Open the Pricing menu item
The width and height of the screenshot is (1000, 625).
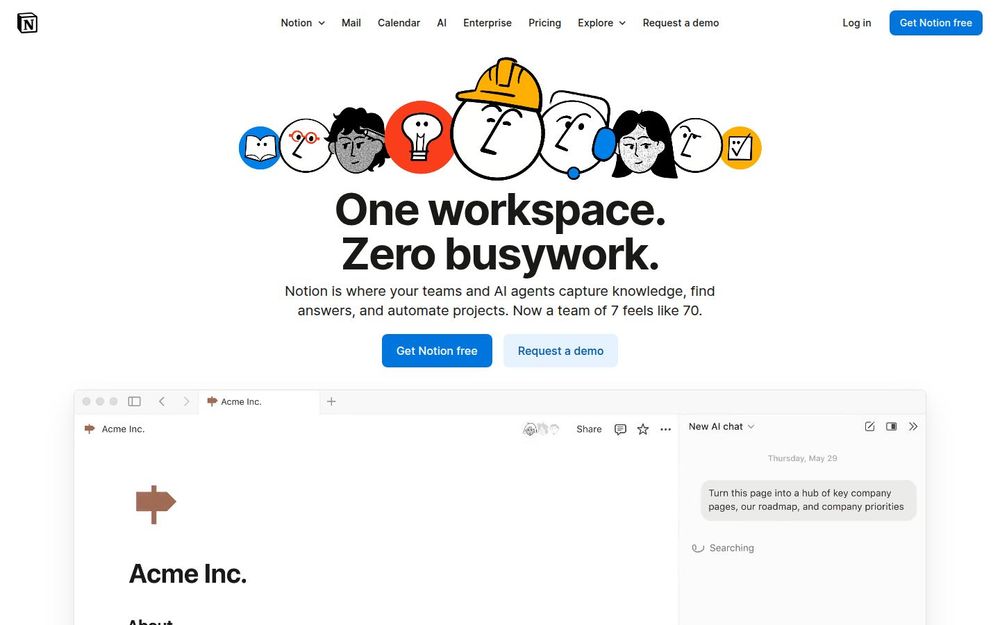tap(545, 23)
